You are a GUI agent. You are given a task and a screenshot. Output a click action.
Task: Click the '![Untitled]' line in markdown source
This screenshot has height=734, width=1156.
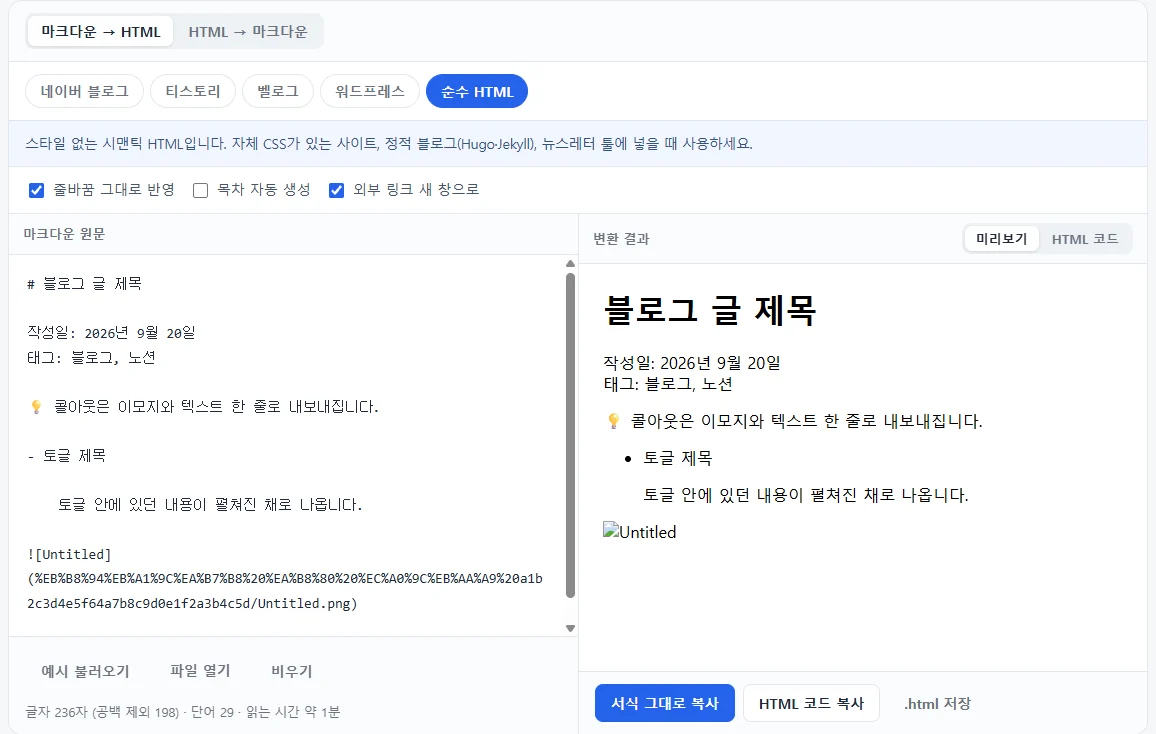(x=69, y=554)
